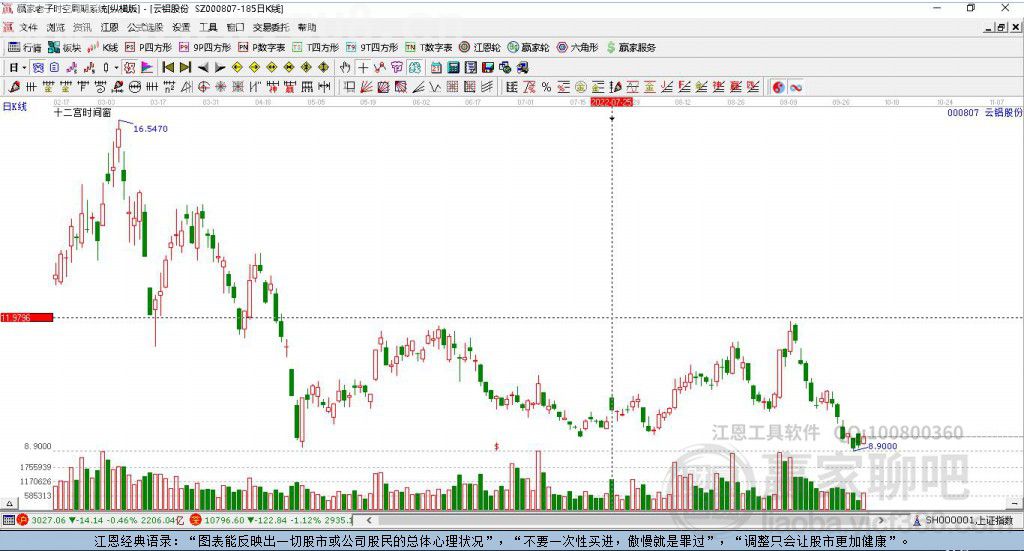Click the Shanghai index 3027.06 status entry
1024x551 pixels.
coord(101,520)
